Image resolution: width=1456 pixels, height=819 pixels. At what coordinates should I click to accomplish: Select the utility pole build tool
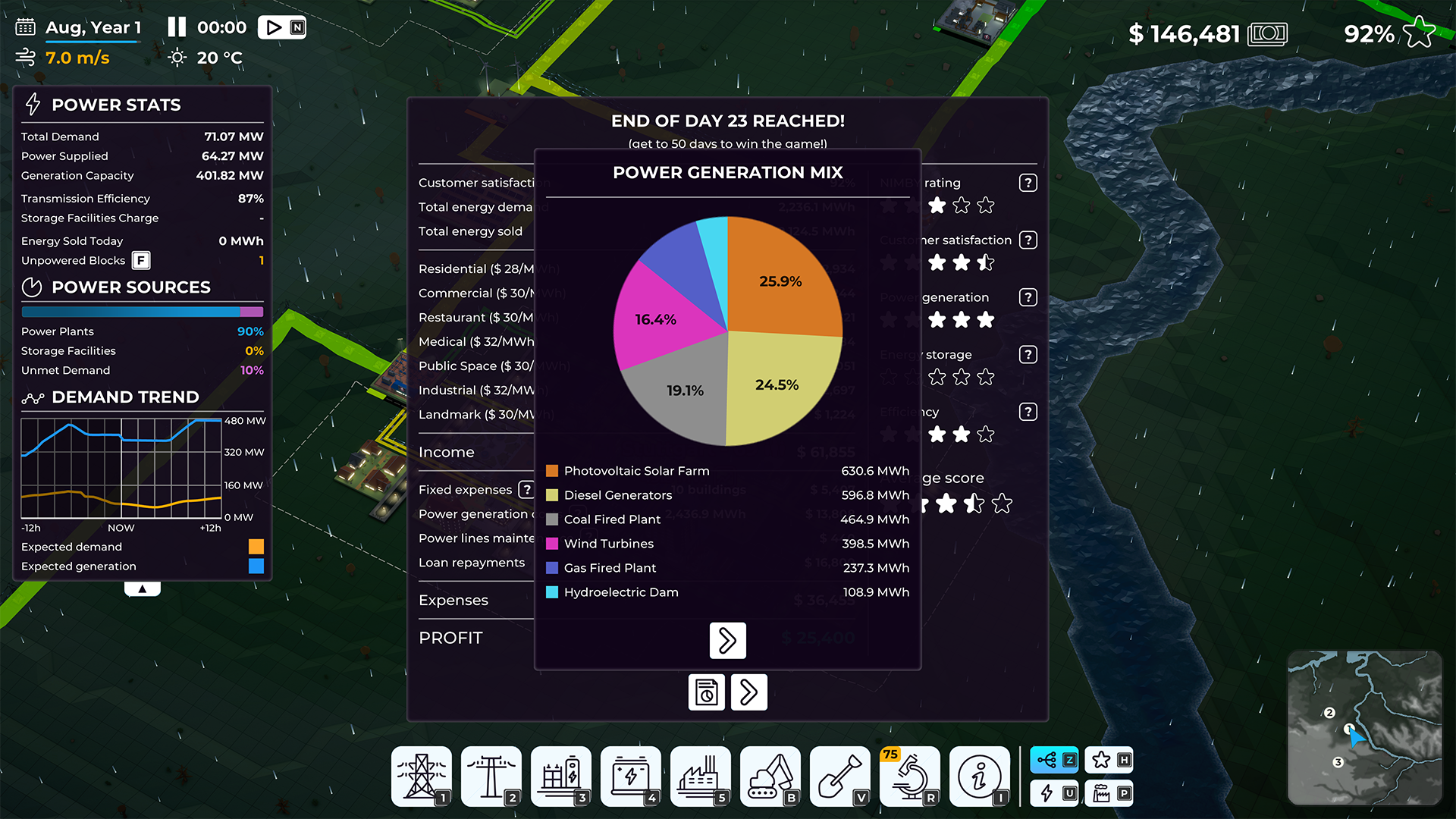click(491, 776)
